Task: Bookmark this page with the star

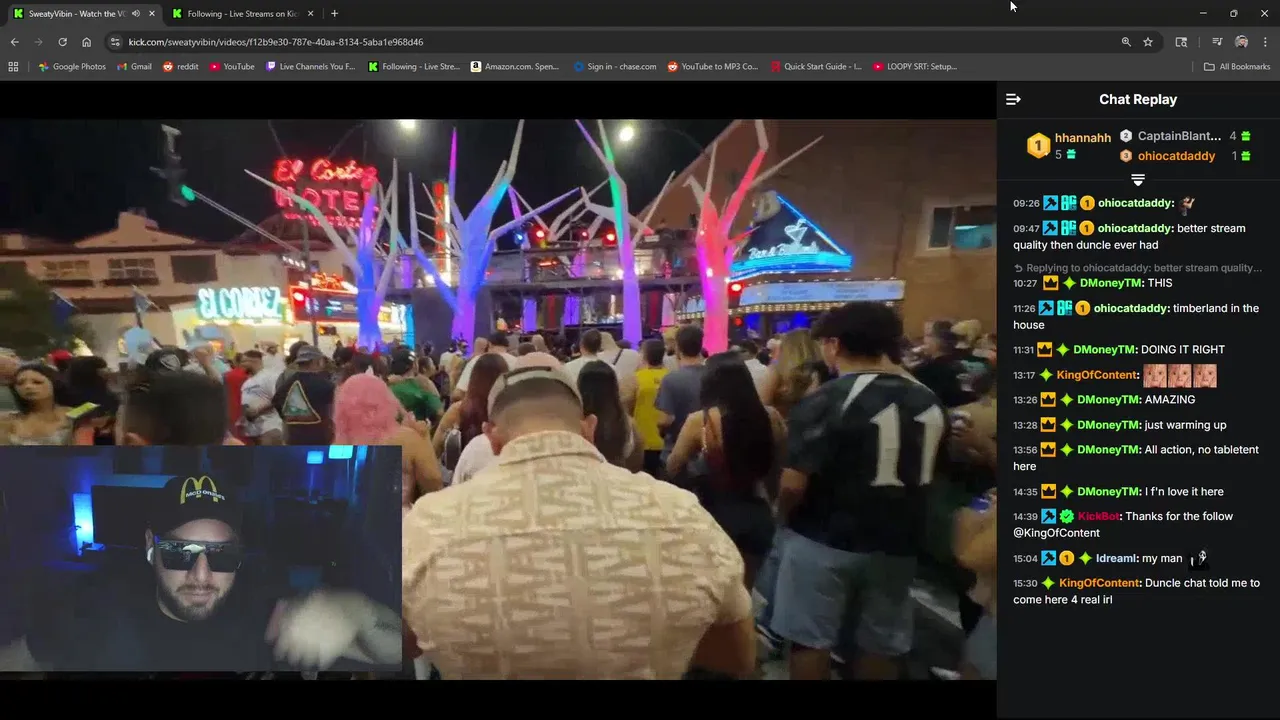Action: pos(1148,42)
